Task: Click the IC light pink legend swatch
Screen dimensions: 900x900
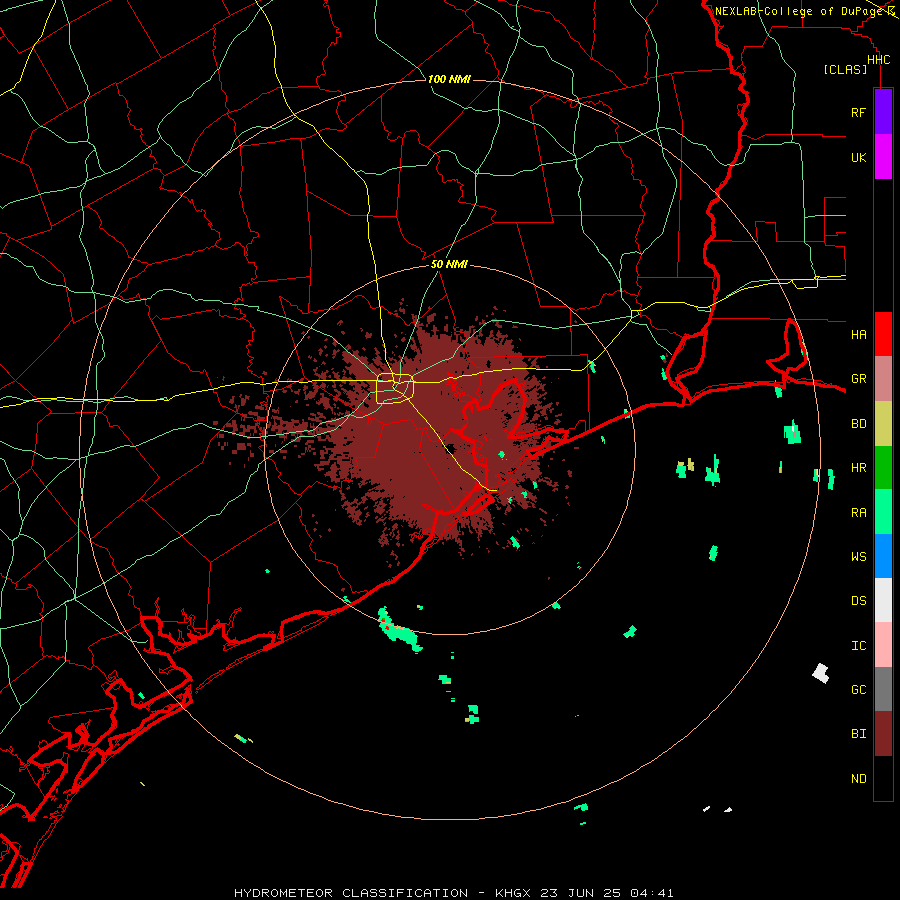Action: coord(883,645)
